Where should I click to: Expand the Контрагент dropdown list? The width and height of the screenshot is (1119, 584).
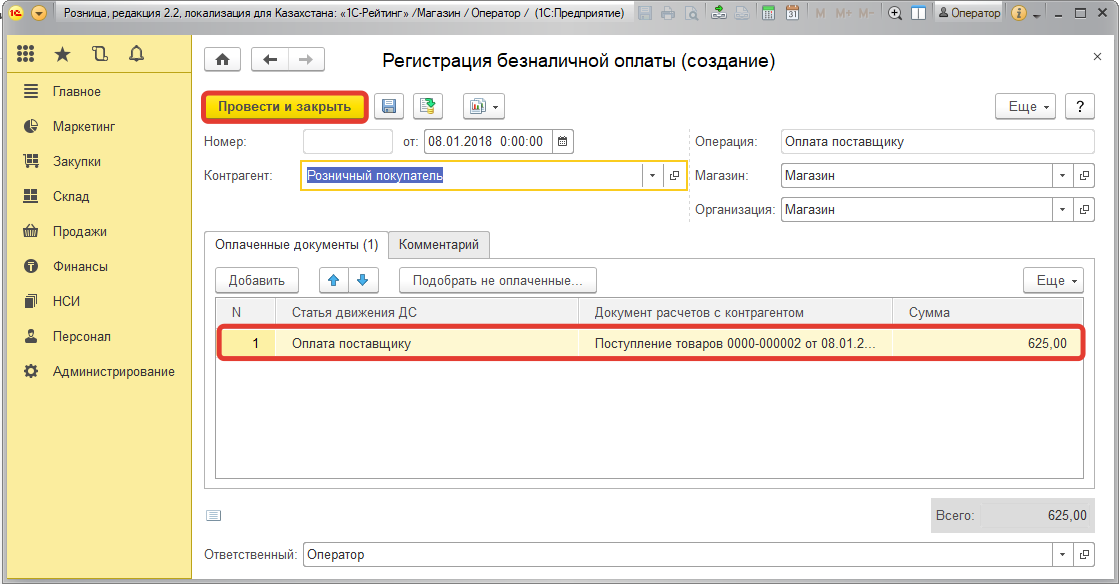click(652, 176)
